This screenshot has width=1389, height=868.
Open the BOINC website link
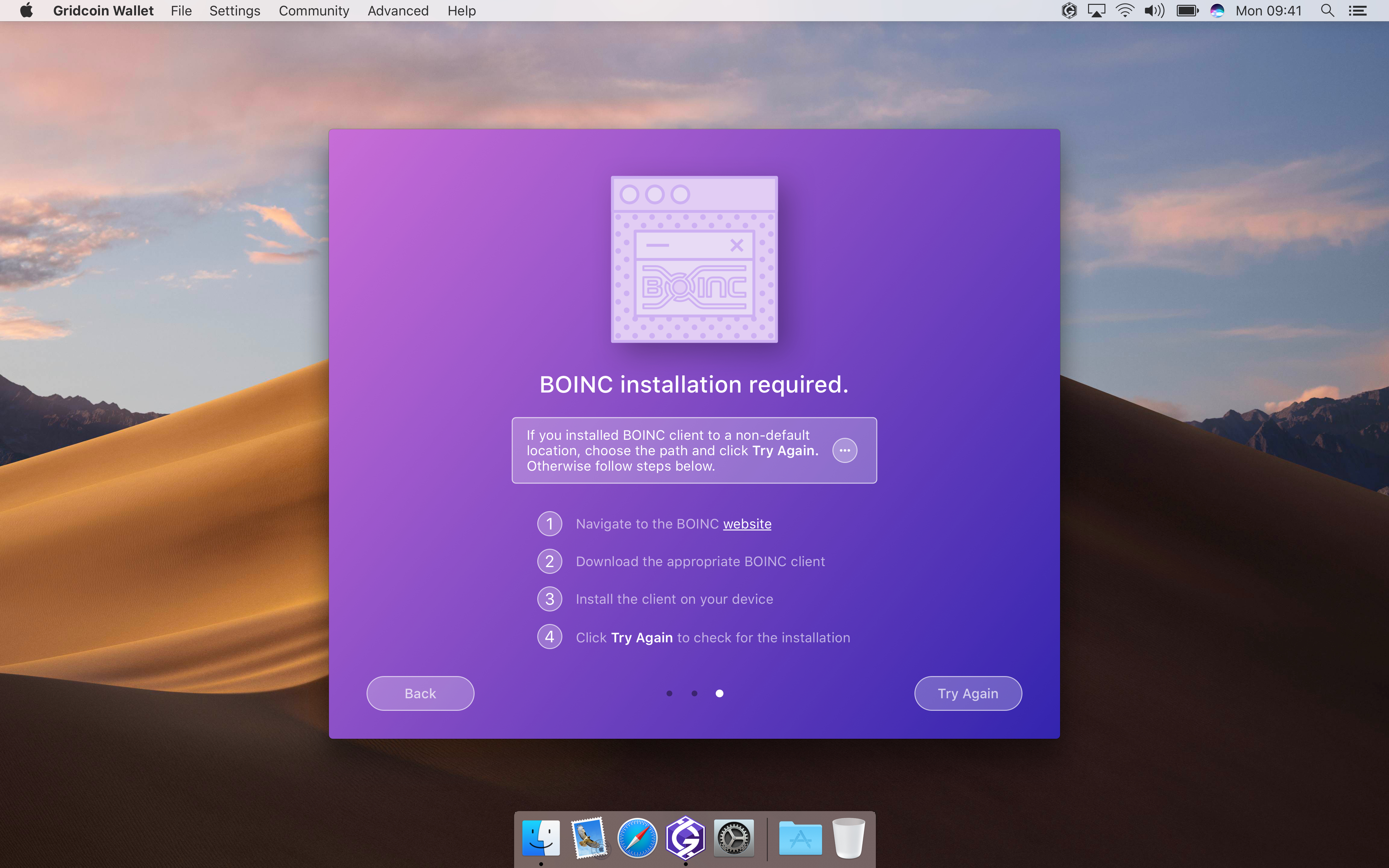coord(747,524)
